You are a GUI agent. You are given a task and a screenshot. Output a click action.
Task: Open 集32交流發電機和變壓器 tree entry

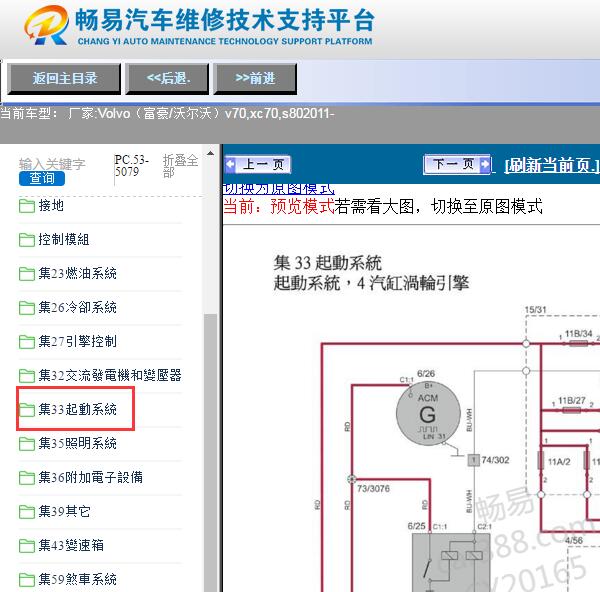pyautogui.click(x=110, y=376)
